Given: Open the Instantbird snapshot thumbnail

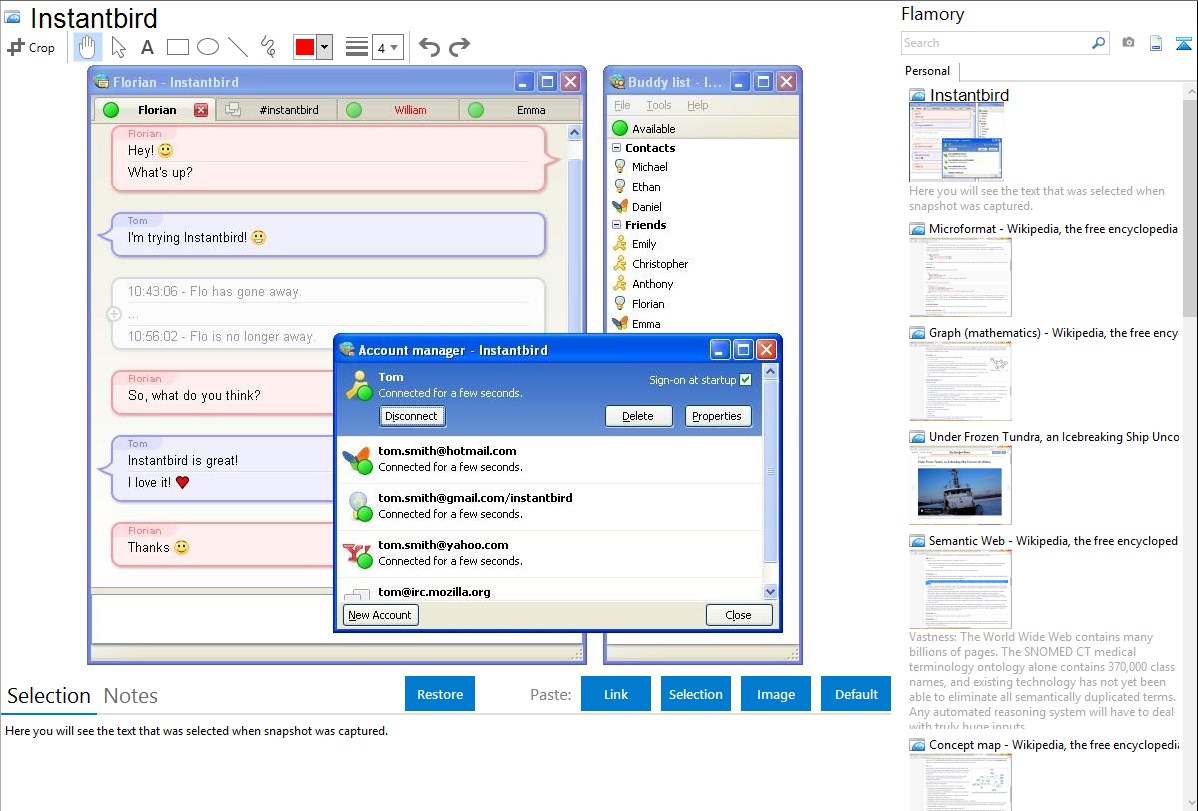Looking at the screenshot, I should click(x=955, y=143).
